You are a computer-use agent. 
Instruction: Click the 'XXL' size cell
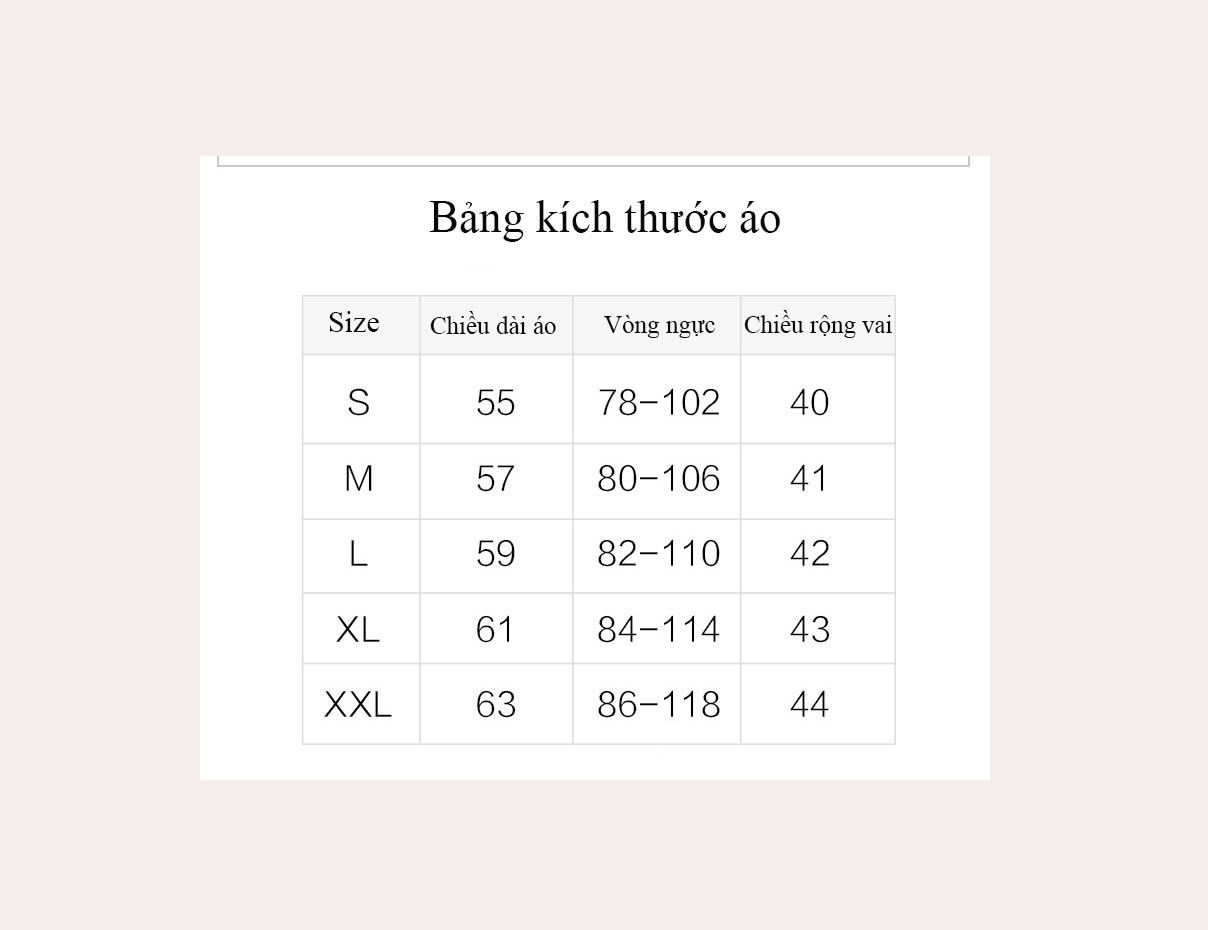[x=358, y=705]
